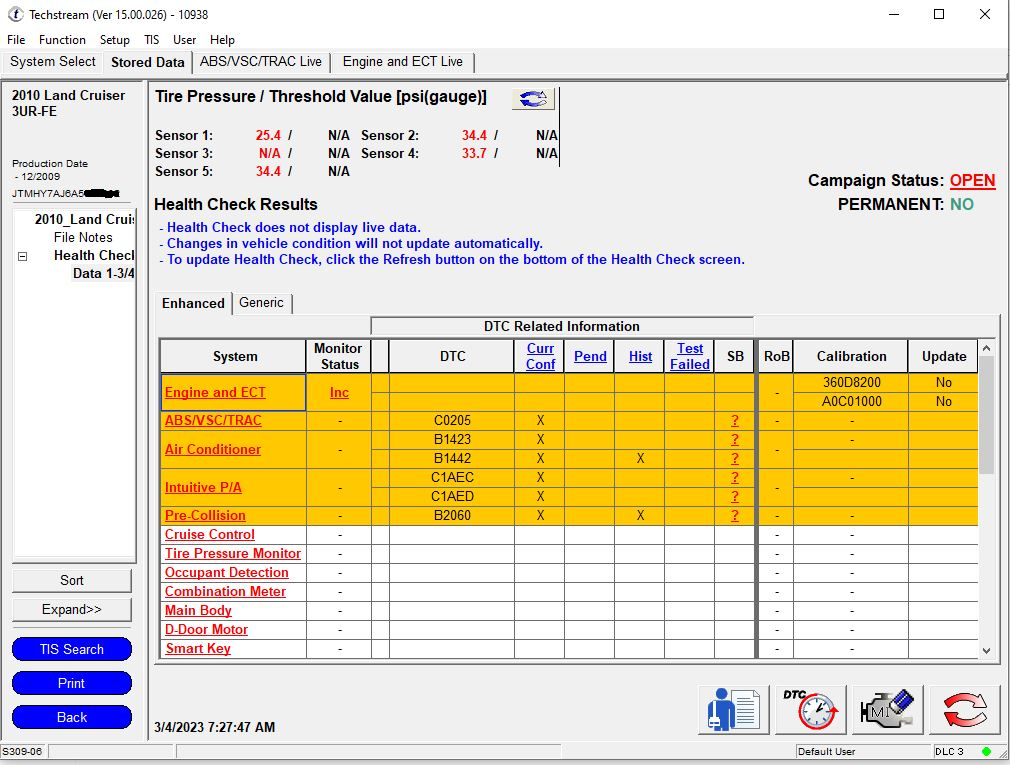Click the Sort button
The height and width of the screenshot is (765, 1010).
(72, 580)
